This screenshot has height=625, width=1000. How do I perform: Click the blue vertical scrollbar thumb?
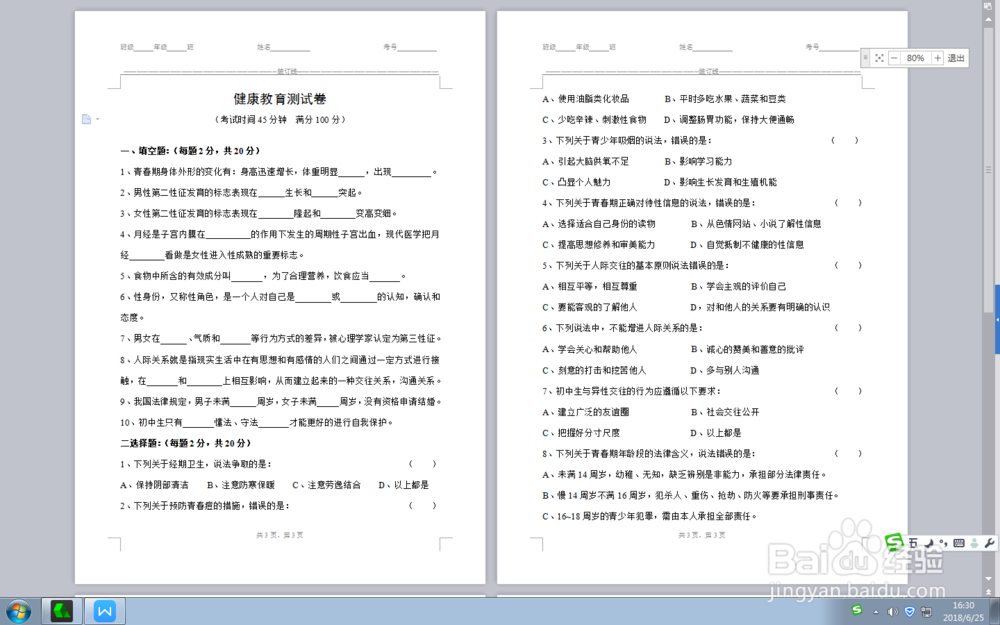point(996,319)
